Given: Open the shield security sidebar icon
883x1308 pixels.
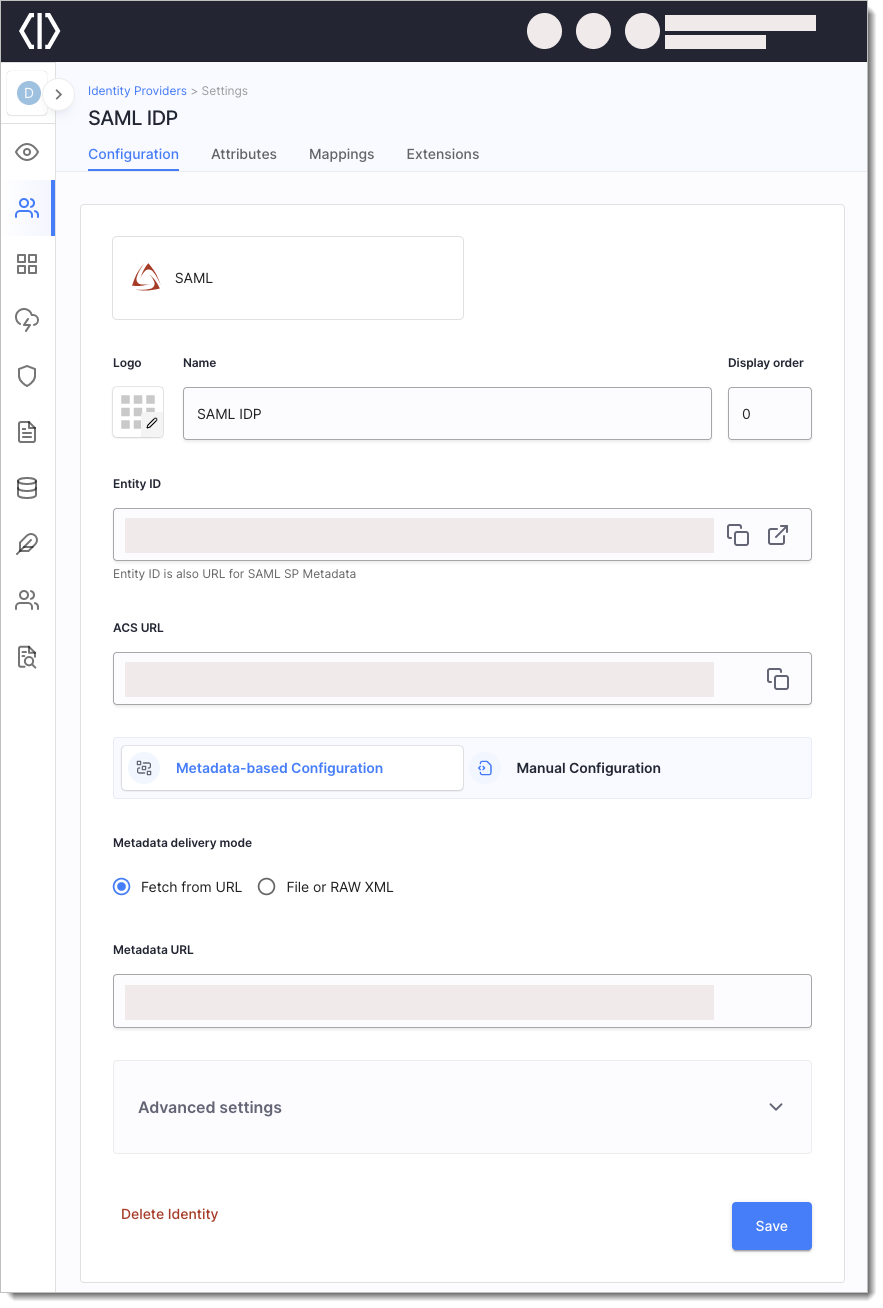Looking at the screenshot, I should pos(27,376).
